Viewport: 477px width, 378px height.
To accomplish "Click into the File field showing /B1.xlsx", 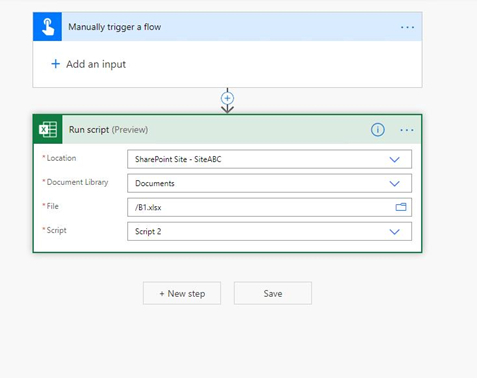I will coord(269,207).
